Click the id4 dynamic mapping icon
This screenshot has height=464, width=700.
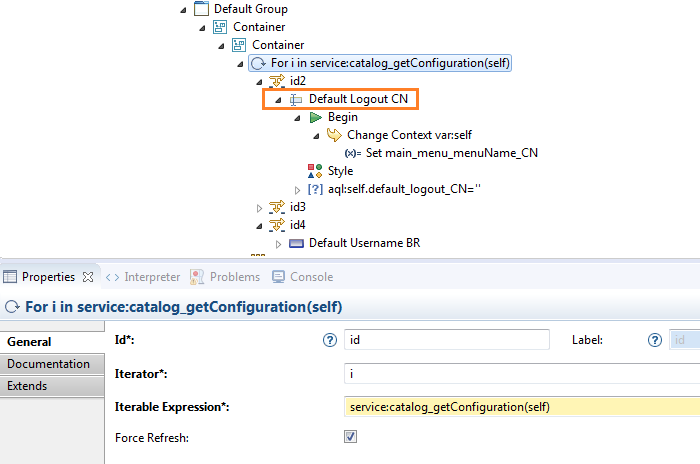[277, 225]
